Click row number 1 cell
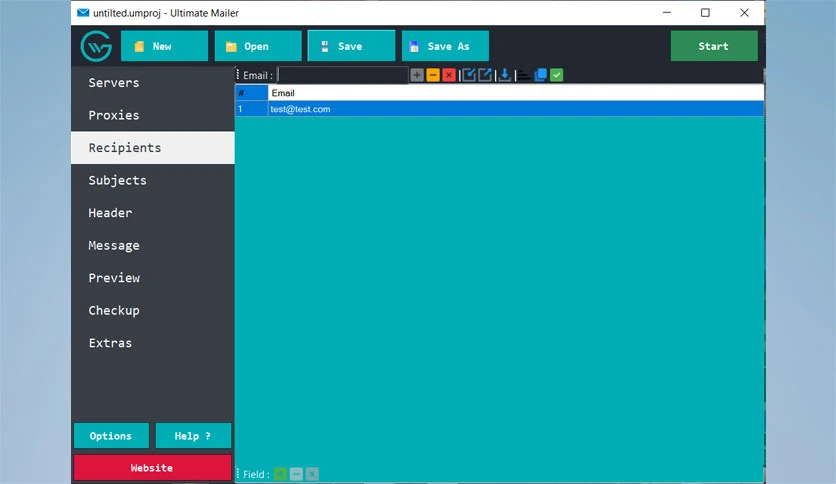836x484 pixels. [x=252, y=109]
